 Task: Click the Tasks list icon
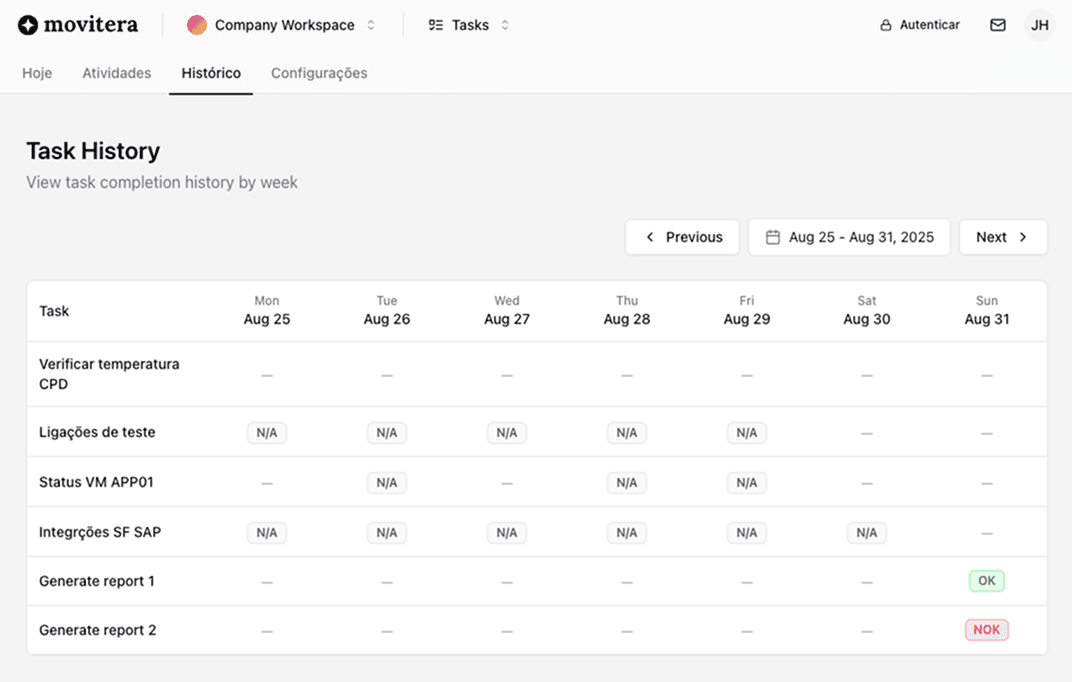tap(436, 24)
